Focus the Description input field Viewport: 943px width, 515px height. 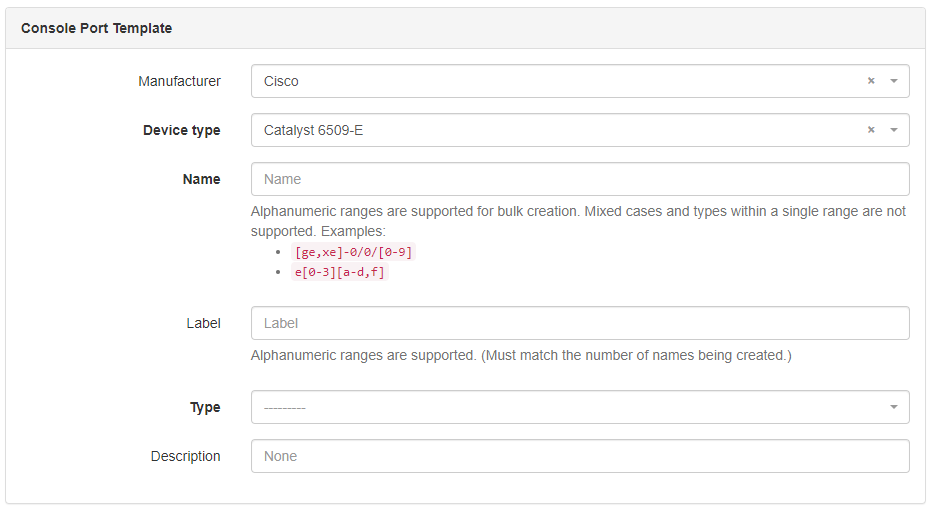pyautogui.click(x=580, y=456)
